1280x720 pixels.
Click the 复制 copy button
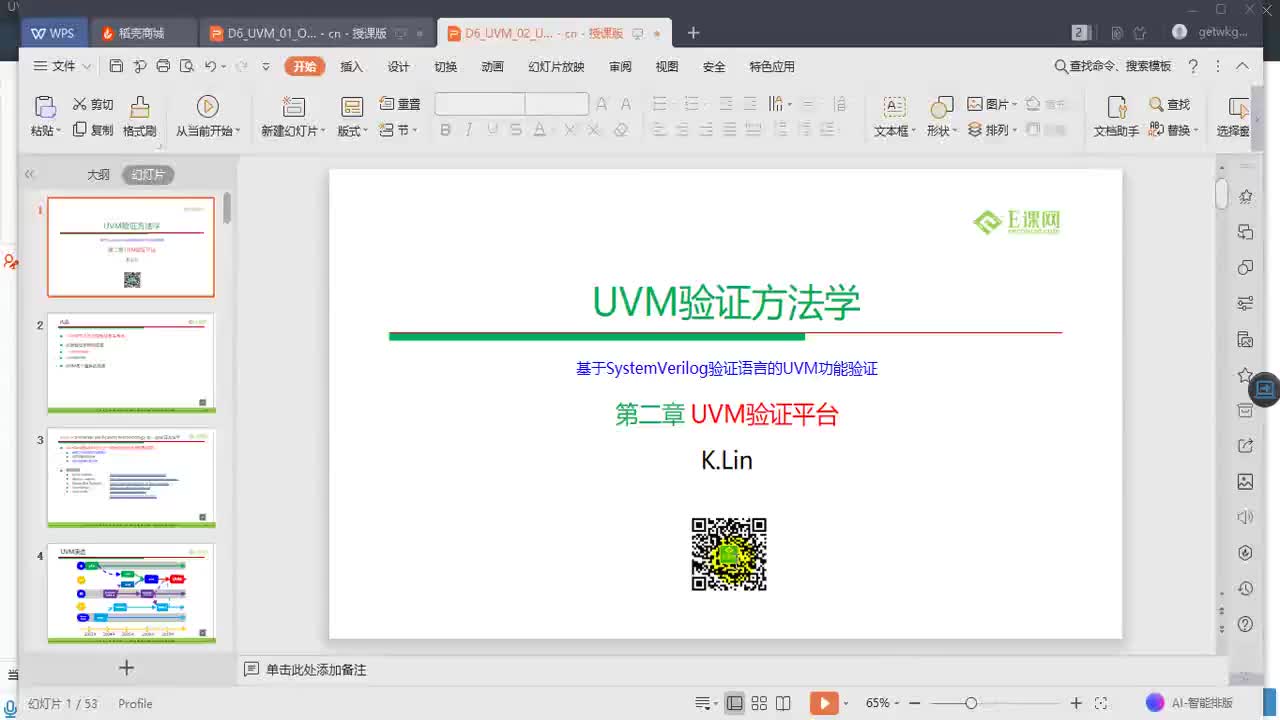pos(93,130)
